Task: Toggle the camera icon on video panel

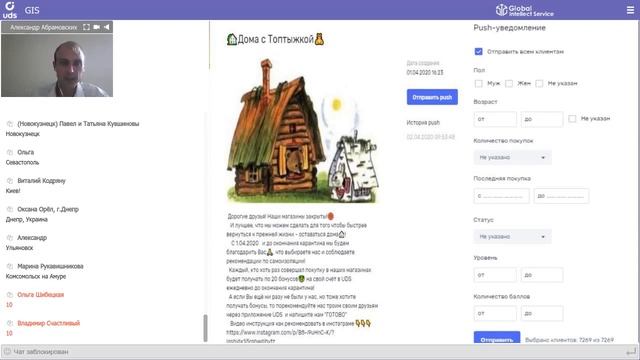Action: tap(97, 27)
